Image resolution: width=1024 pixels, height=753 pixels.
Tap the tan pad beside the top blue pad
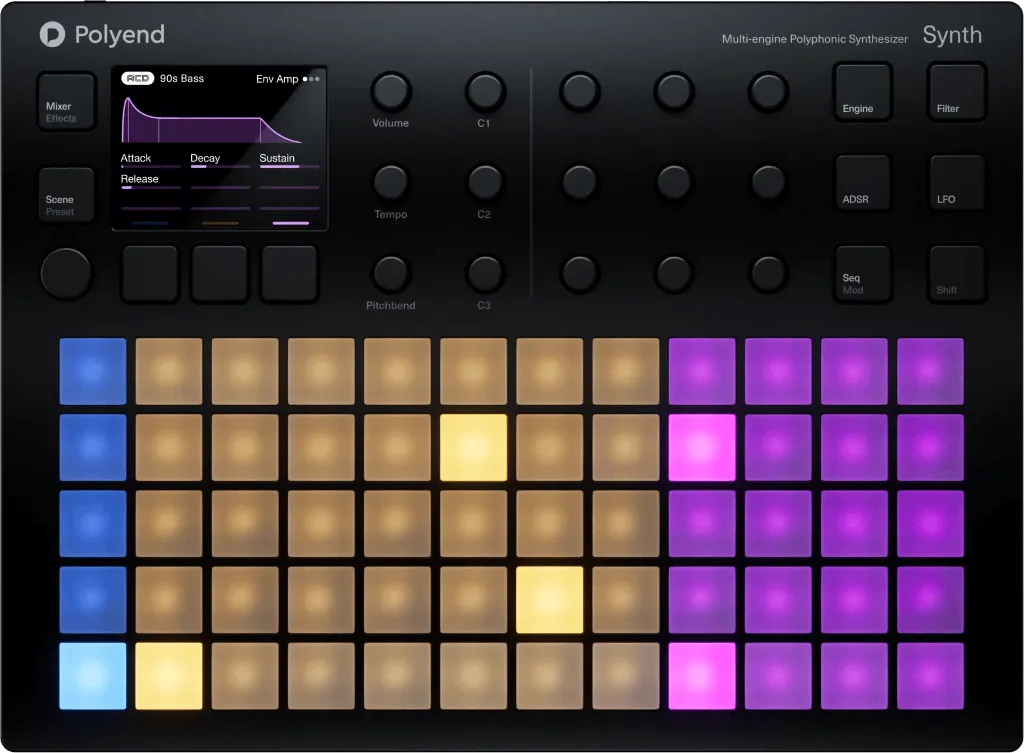click(x=168, y=371)
